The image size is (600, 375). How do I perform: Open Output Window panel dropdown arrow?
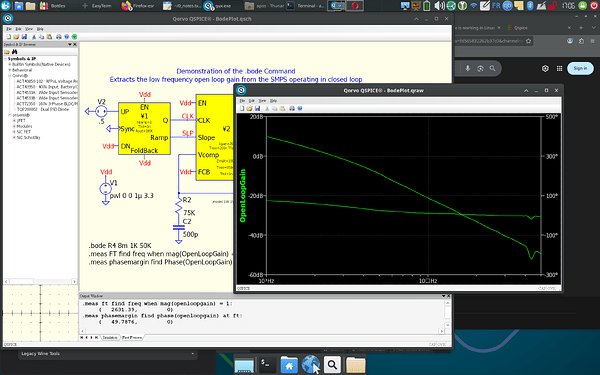pos(443,296)
